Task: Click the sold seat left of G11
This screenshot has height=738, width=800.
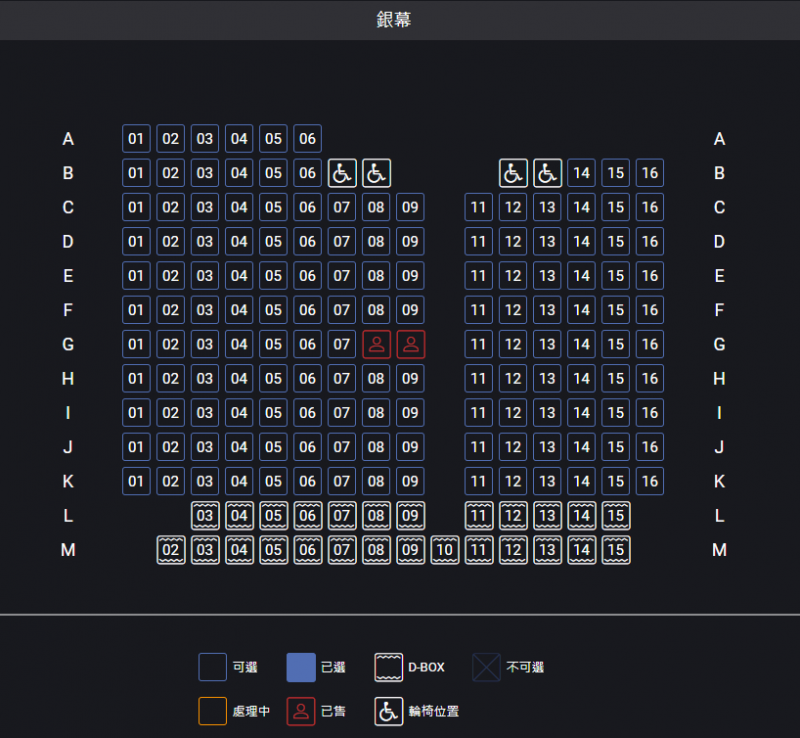Action: point(410,344)
